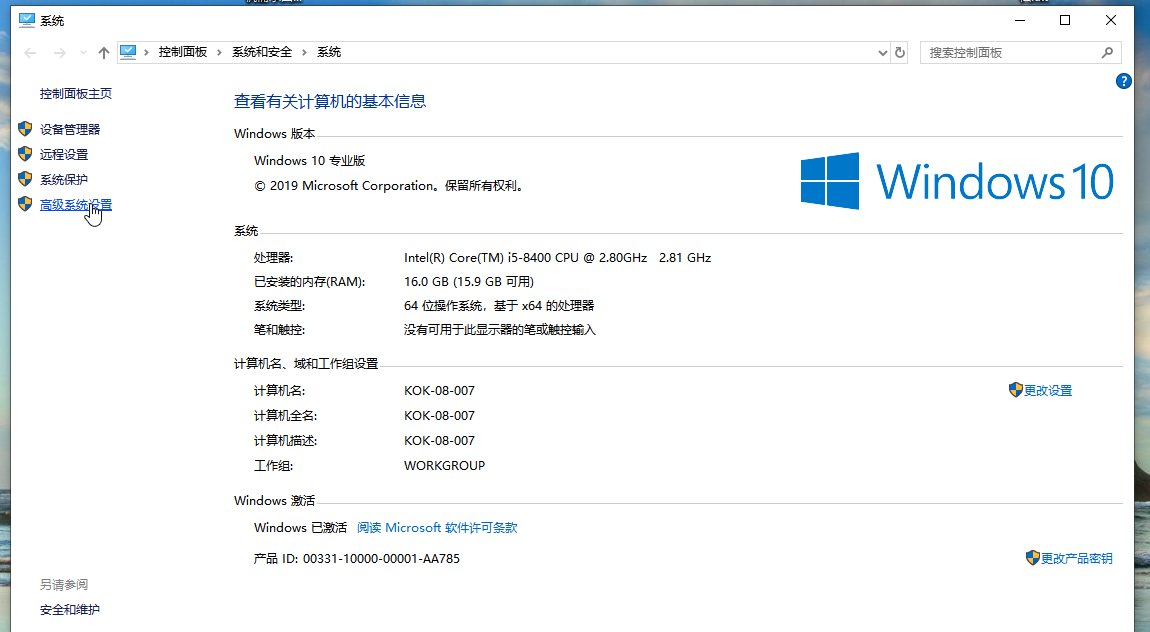Viewport: 1150px width, 632px height.
Task: Click the shield icon beside 高级系统设置
Action: pyautogui.click(x=25, y=204)
